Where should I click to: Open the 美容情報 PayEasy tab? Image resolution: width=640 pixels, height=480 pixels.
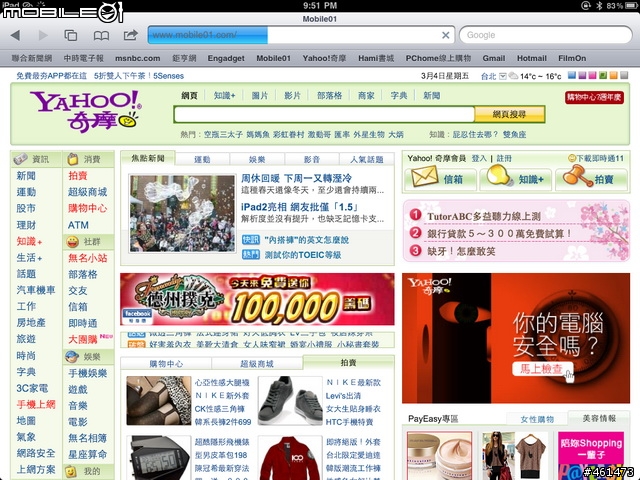tap(599, 418)
